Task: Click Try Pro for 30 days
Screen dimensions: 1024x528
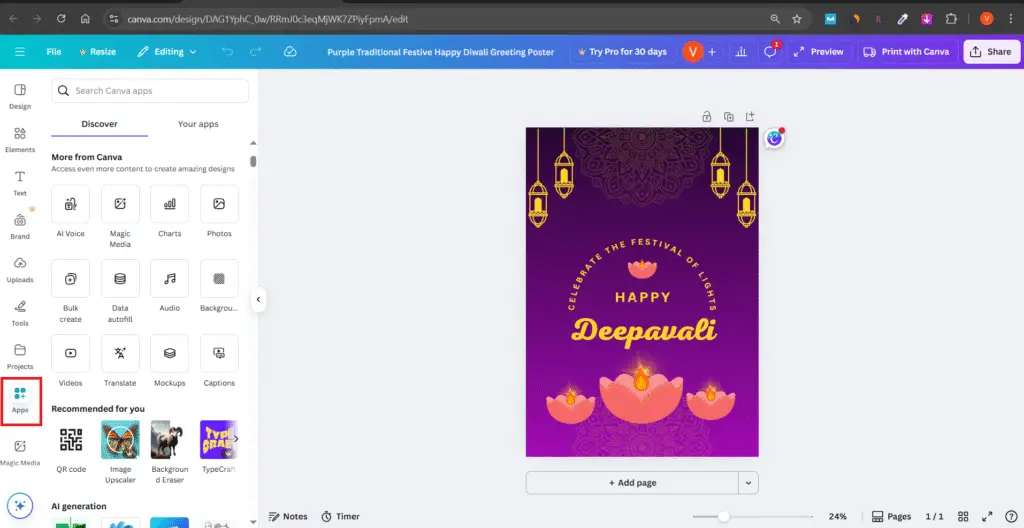Action: click(622, 52)
